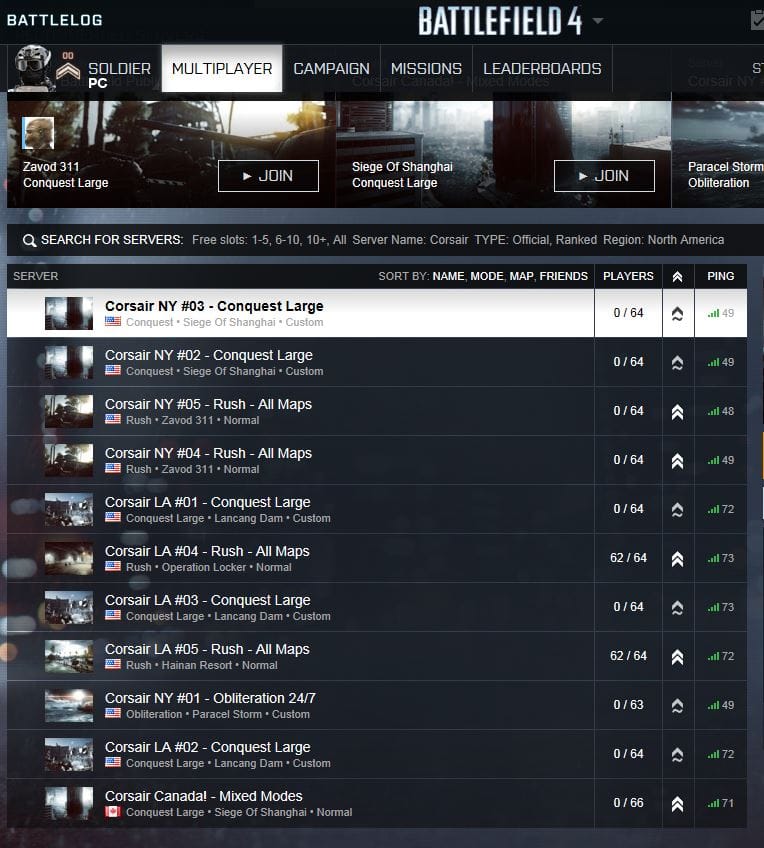Screen dimensions: 764x848
Task: Click 62 / 64 players on Corsair LA #04
Action: [x=628, y=558]
